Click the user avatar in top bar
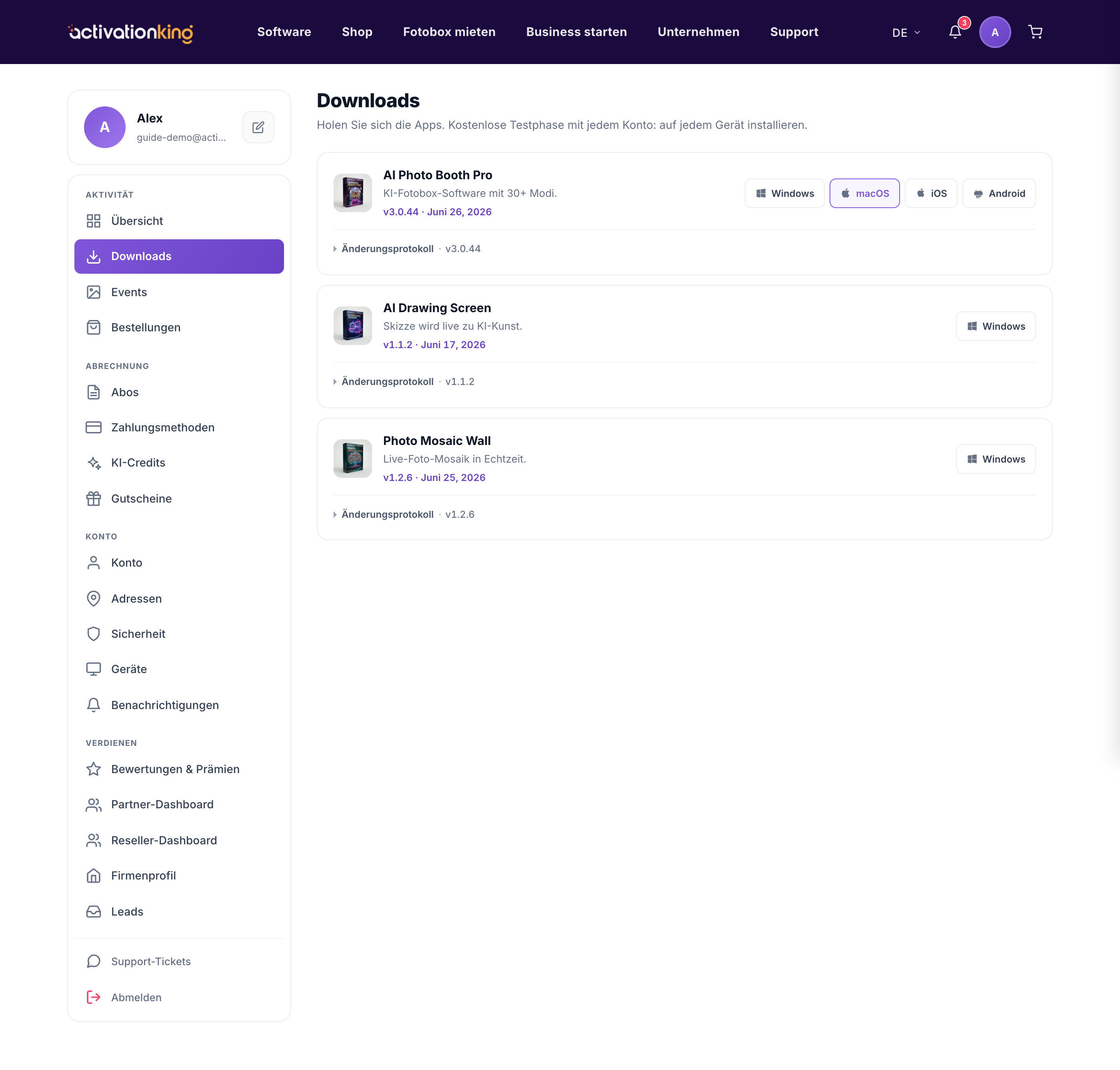The height and width of the screenshot is (1070, 1120). click(x=994, y=32)
